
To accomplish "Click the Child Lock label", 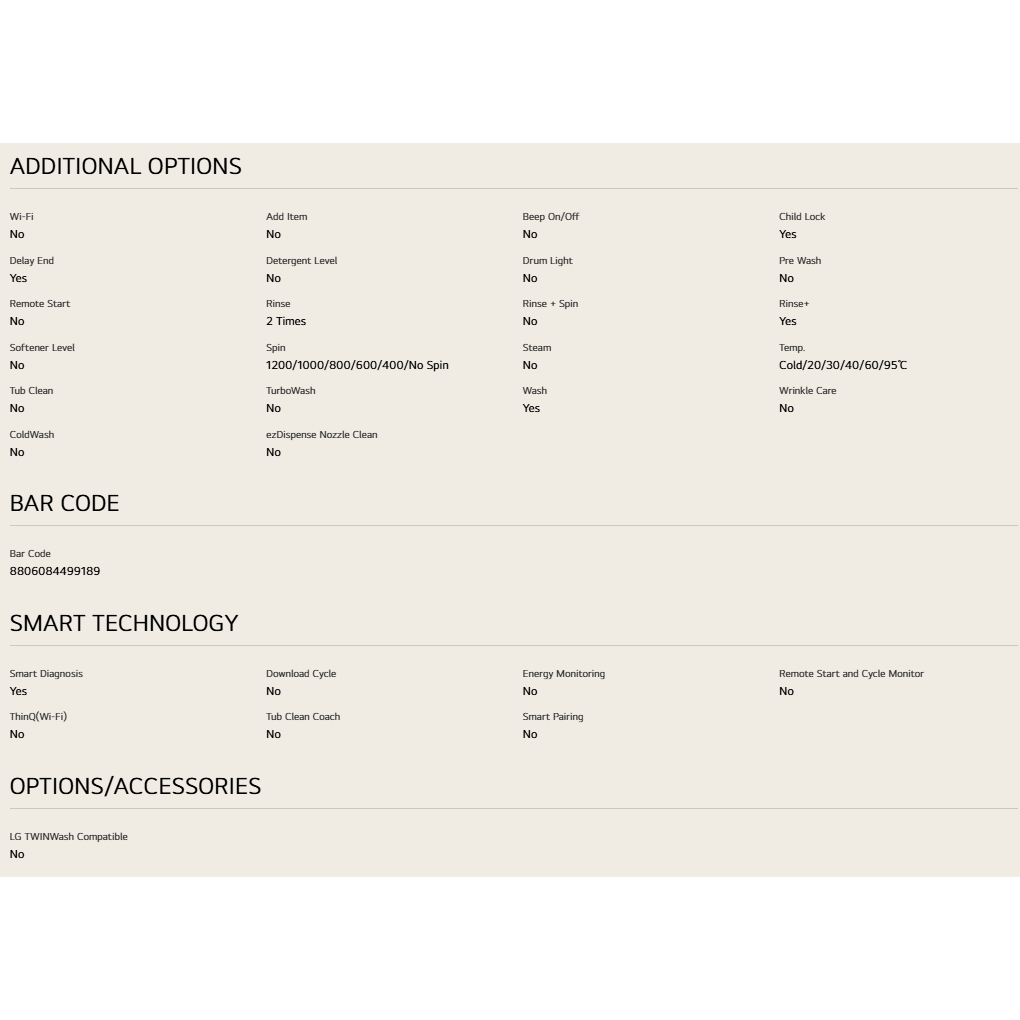I will coord(802,217).
